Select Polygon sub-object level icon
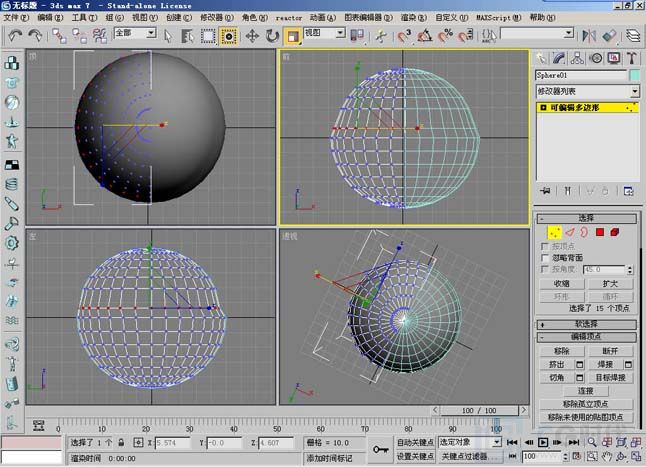 (x=600, y=233)
